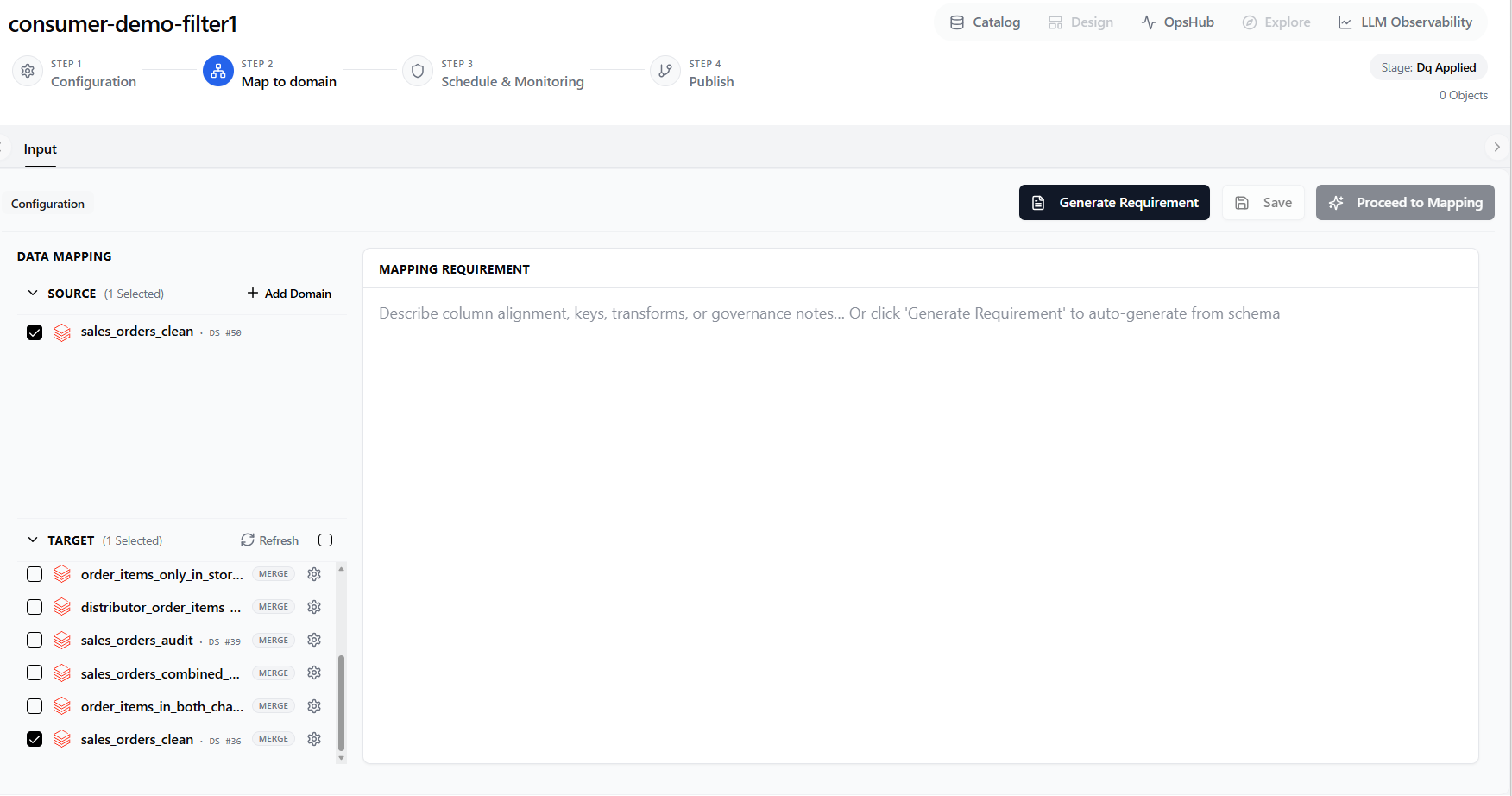The image size is (1512, 796).
Task: Click MERGE badge on sales_orders_audit row
Action: (274, 641)
